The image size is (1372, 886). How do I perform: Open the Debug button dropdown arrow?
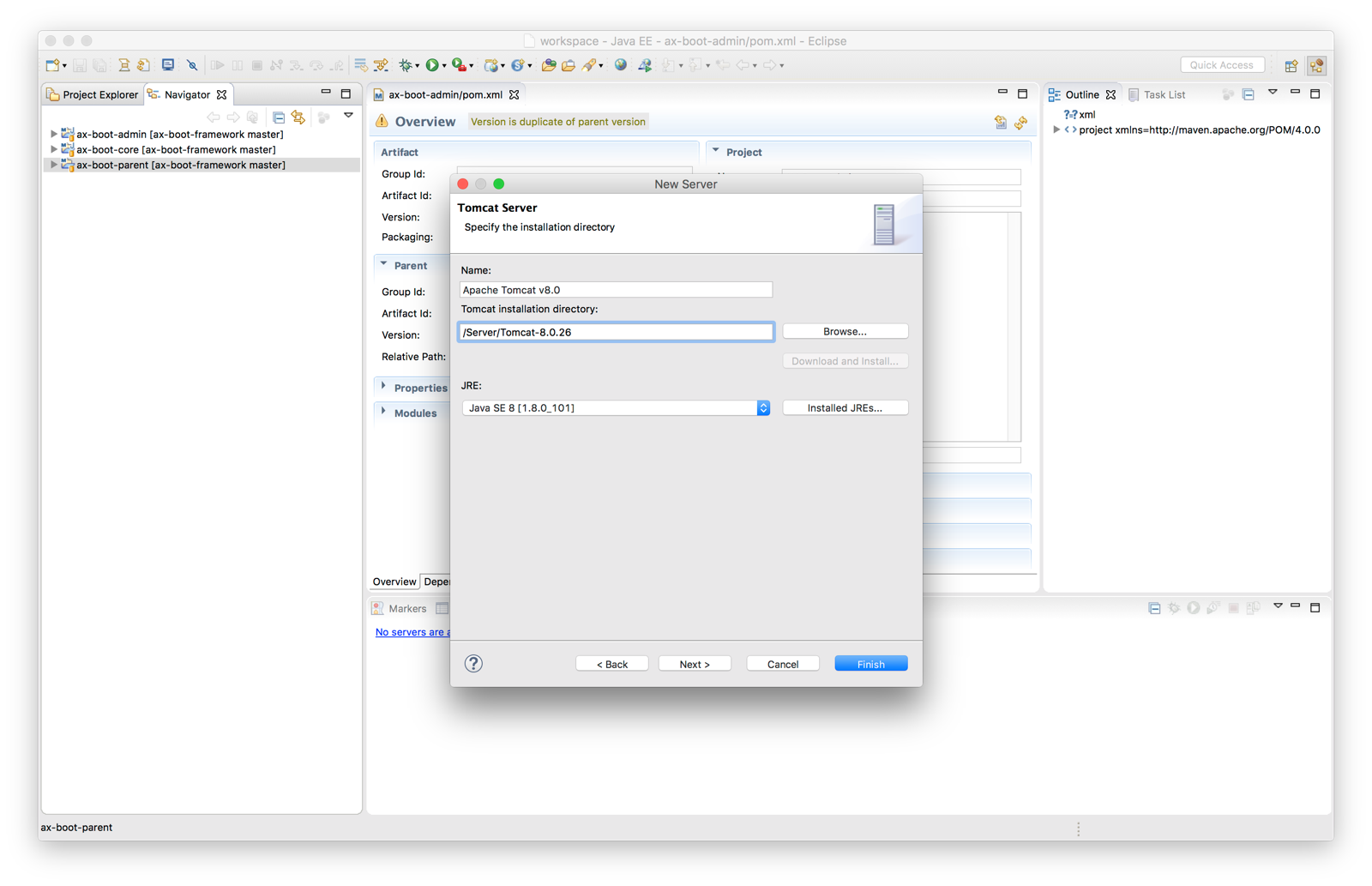point(417,66)
